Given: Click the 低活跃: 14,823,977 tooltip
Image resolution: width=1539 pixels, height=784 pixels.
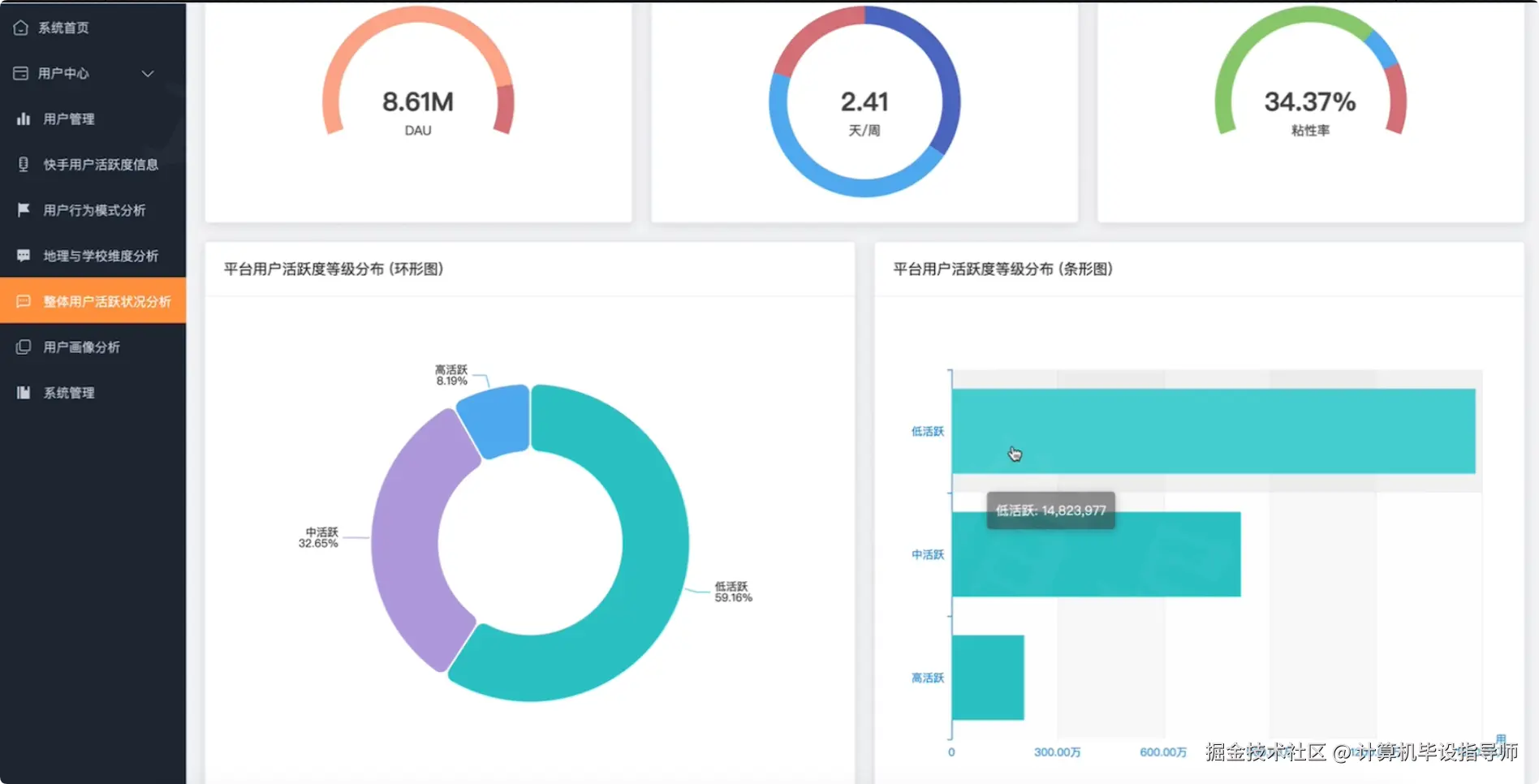Looking at the screenshot, I should click(1051, 510).
